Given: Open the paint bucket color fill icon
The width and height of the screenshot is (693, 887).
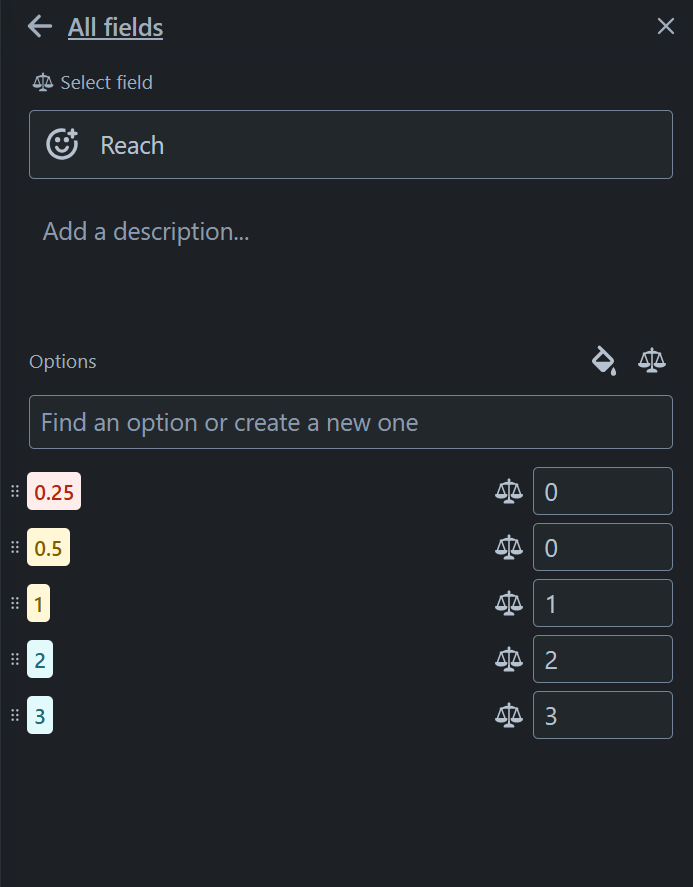Looking at the screenshot, I should 605,361.
